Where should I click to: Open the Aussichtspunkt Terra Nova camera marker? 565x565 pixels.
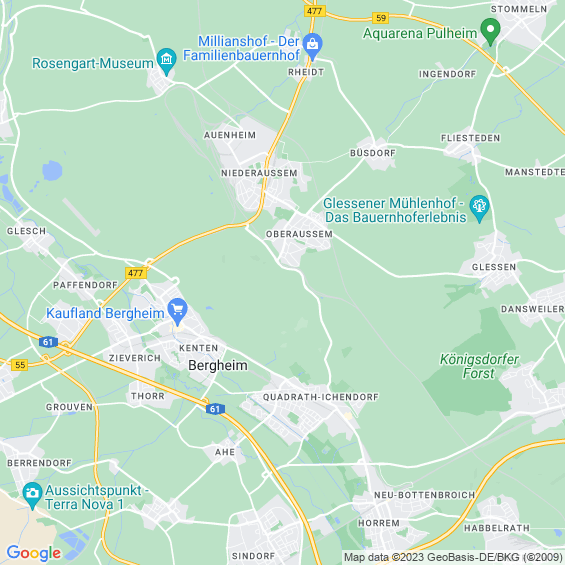click(x=32, y=495)
